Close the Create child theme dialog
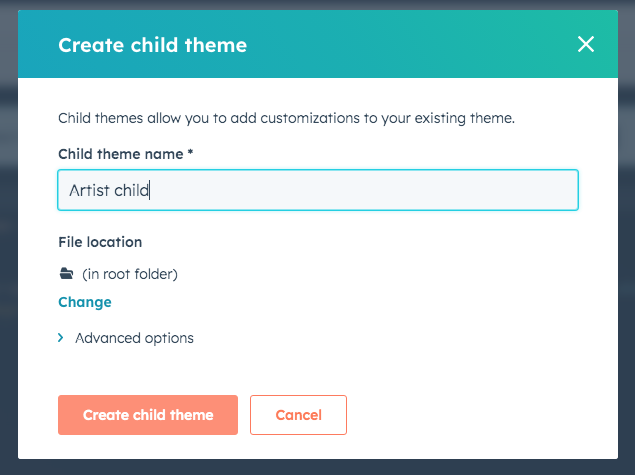Viewport: 635px width, 475px height. pyautogui.click(x=586, y=44)
